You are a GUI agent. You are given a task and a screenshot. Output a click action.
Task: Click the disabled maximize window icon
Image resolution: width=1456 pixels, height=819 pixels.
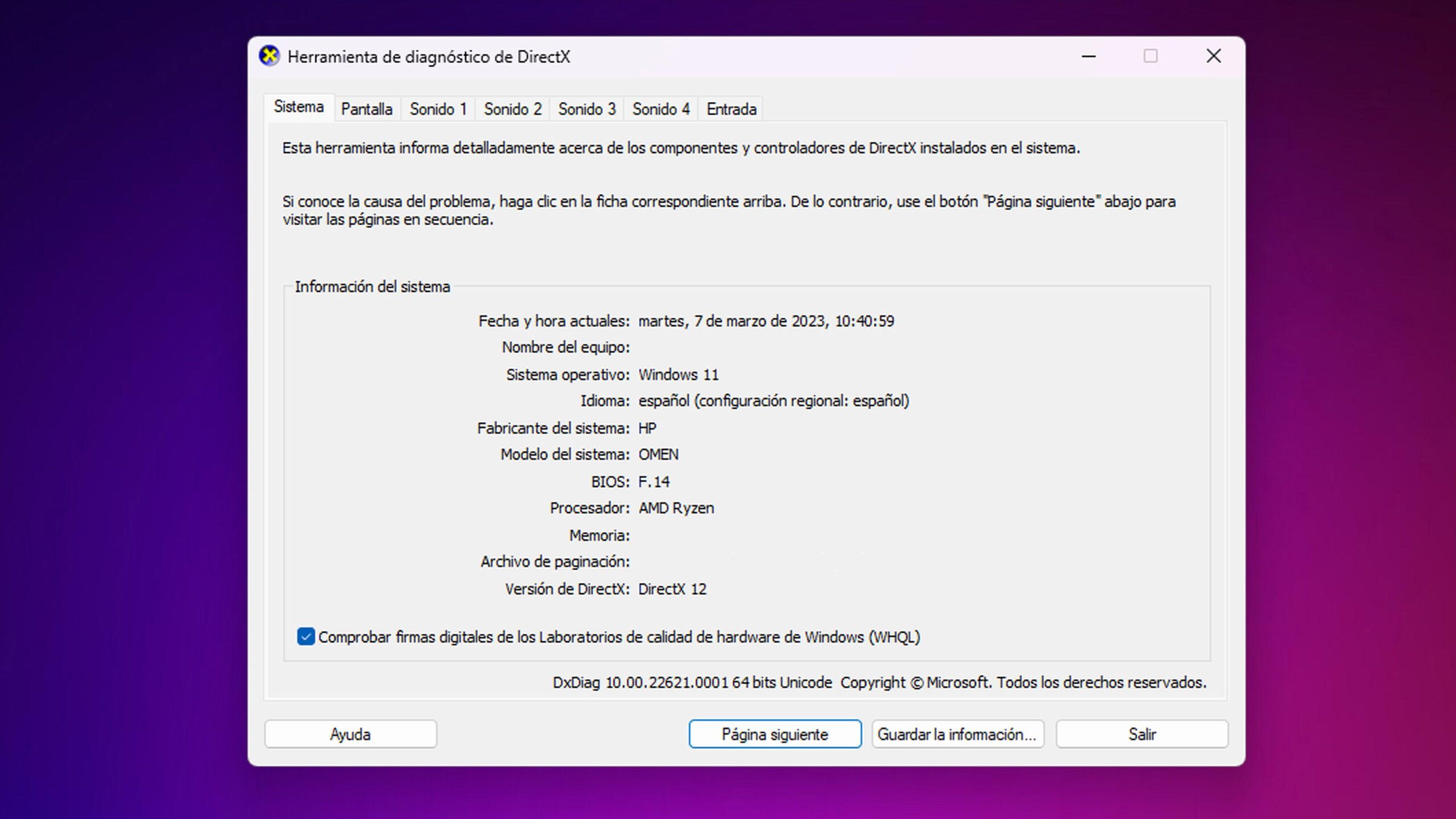pyautogui.click(x=1151, y=56)
